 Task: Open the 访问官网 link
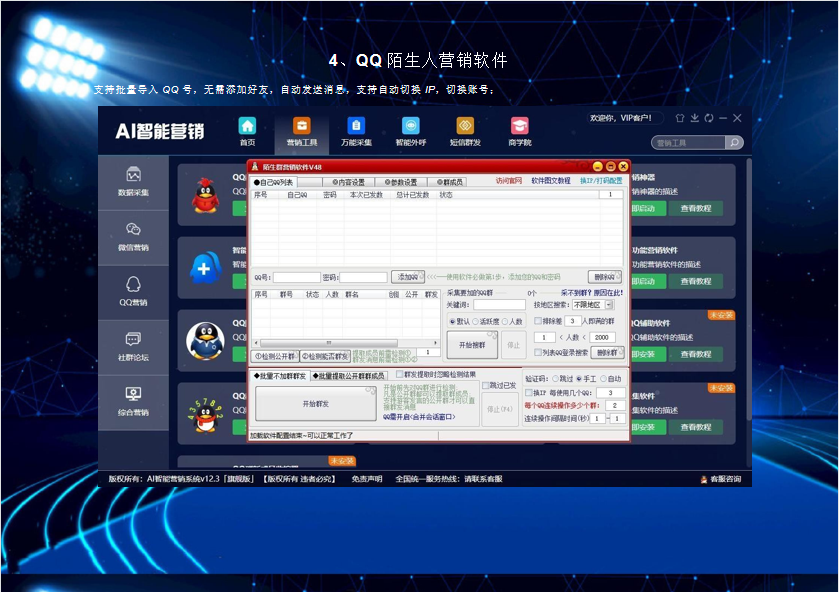[508, 181]
